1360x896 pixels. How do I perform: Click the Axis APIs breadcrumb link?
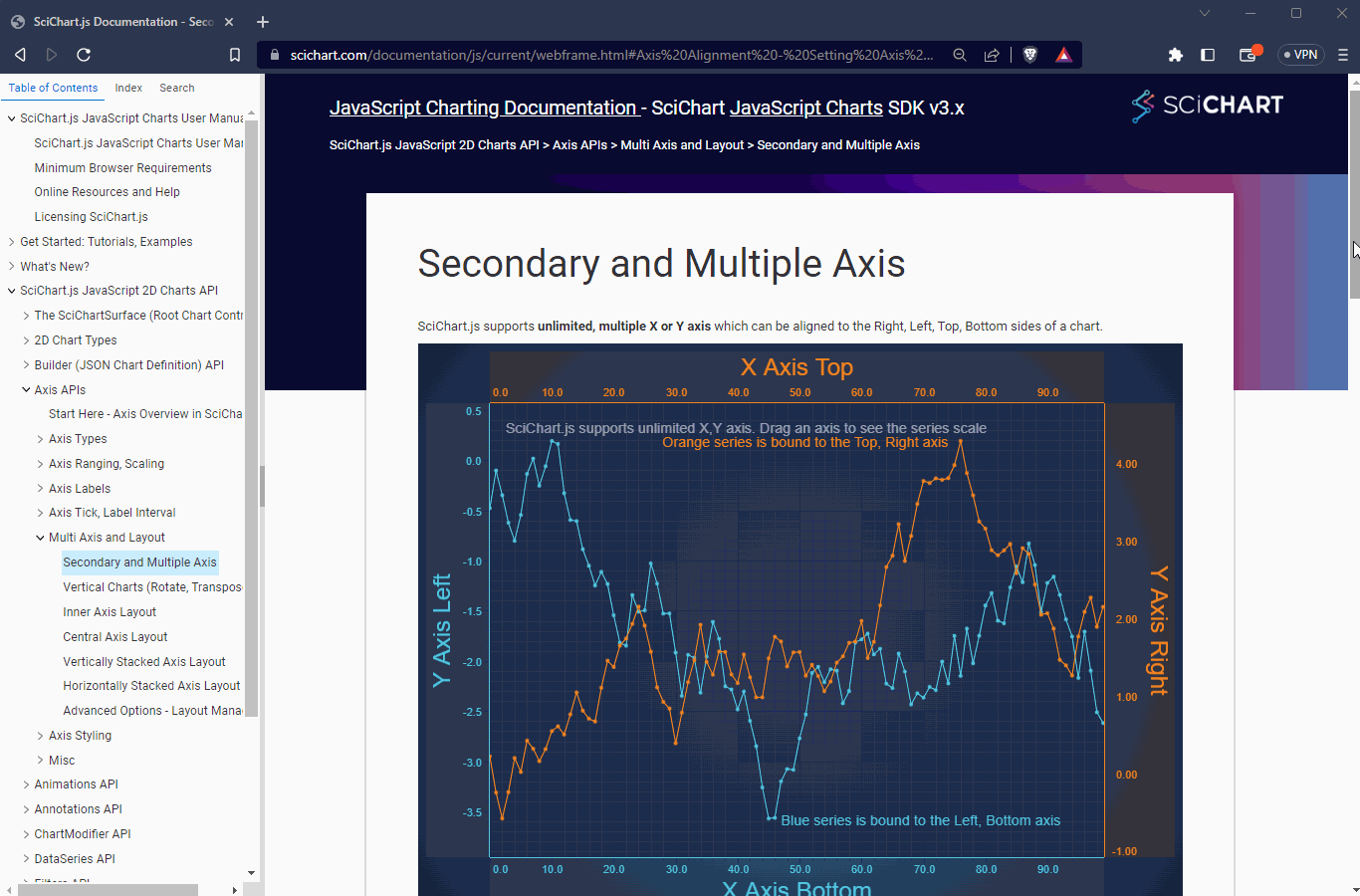click(579, 145)
